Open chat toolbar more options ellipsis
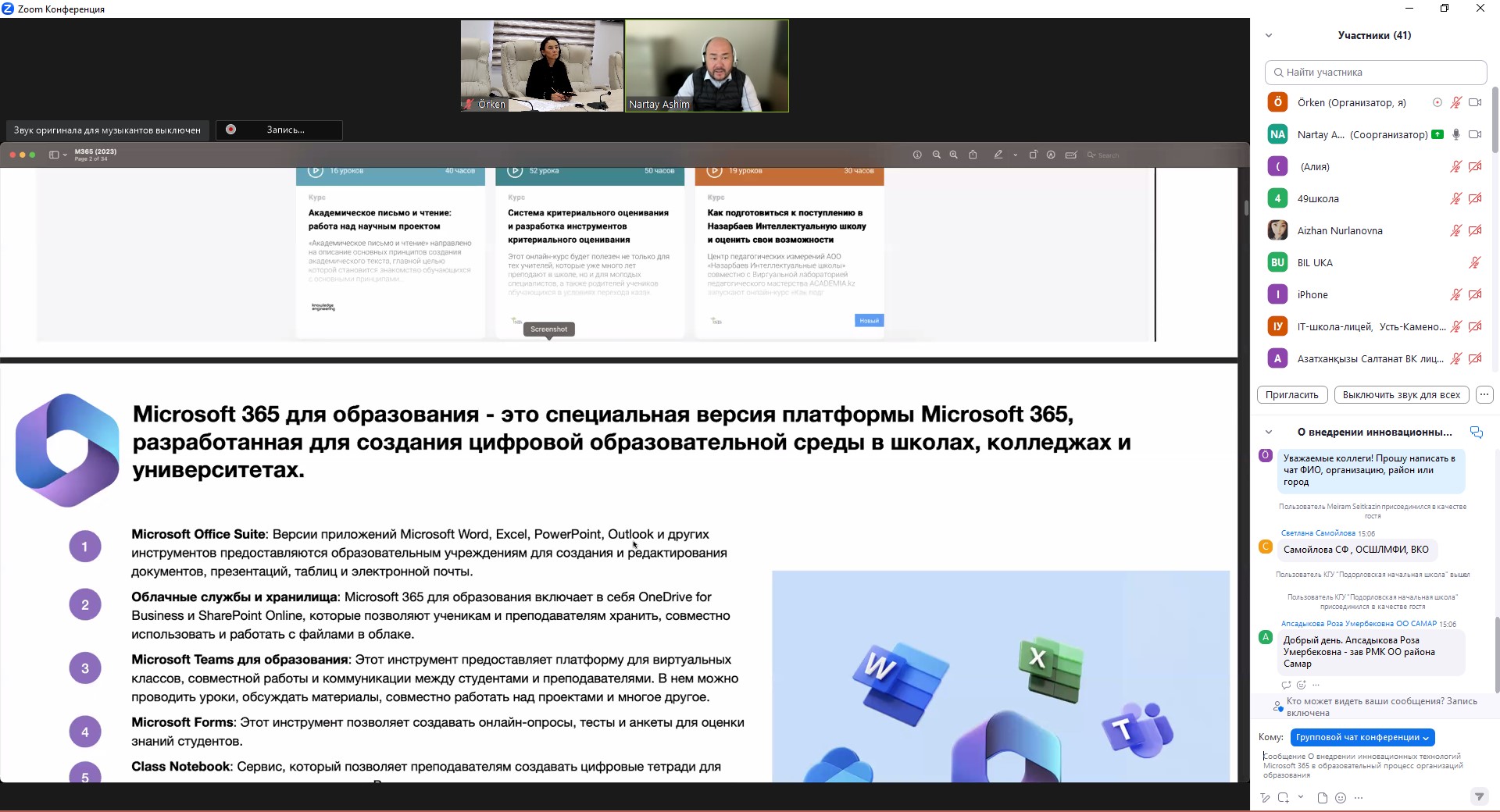 tap(1359, 797)
